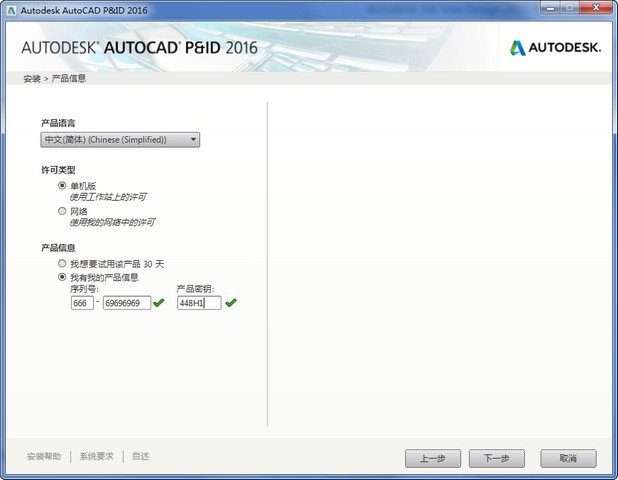Select the 单机版 standalone license radio button
The image size is (618, 480).
tap(62, 185)
